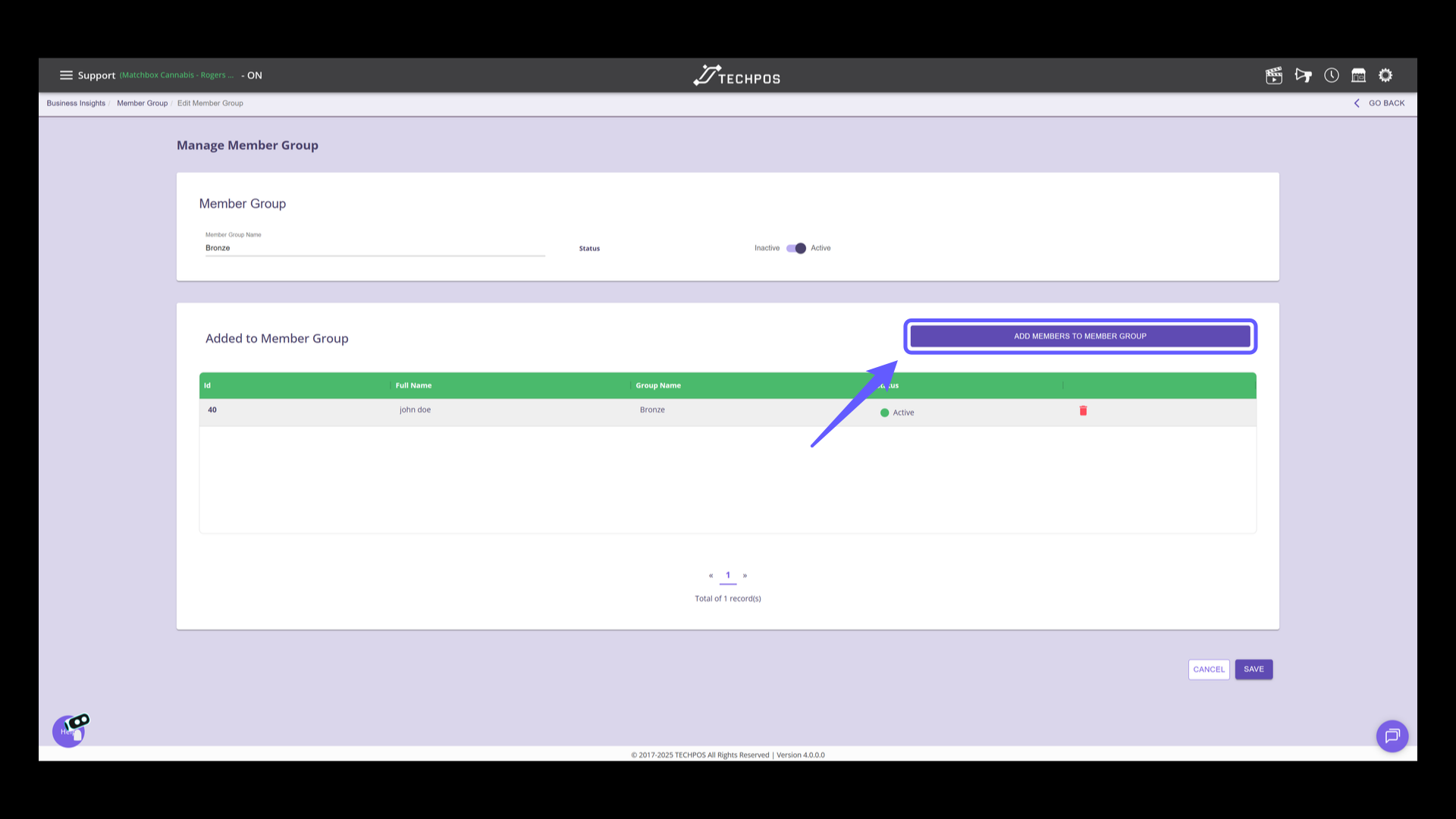Screen dimensions: 1456x819
Task: Open the hamburger navigation menu
Action: pos(66,75)
